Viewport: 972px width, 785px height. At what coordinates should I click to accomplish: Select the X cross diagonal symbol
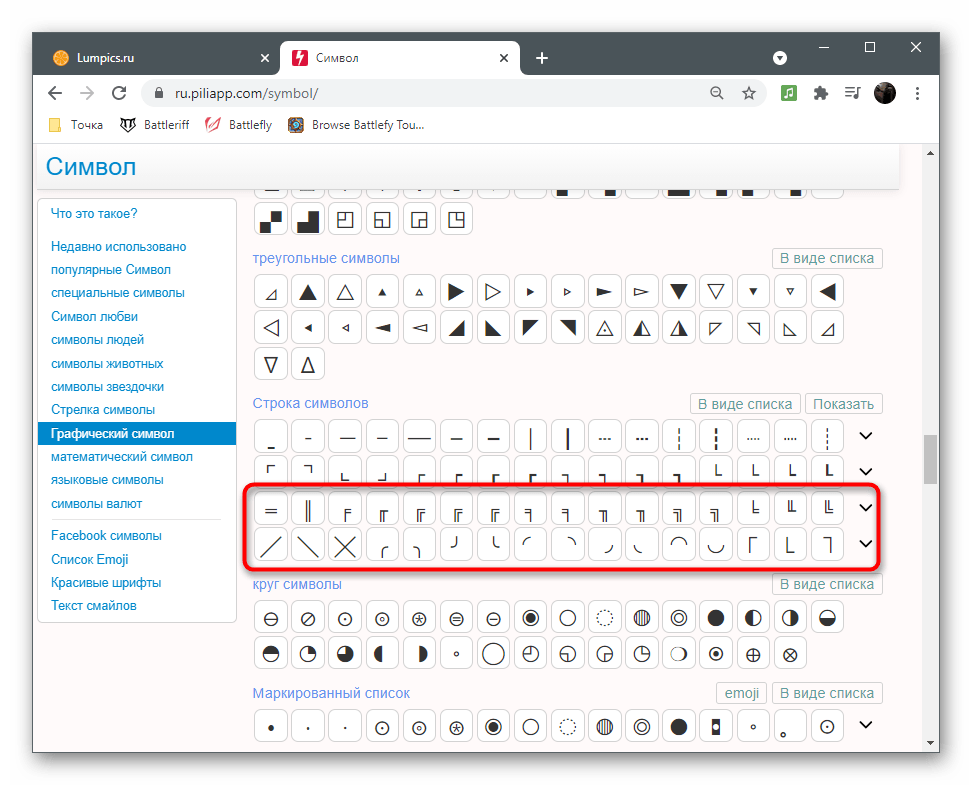coord(345,546)
